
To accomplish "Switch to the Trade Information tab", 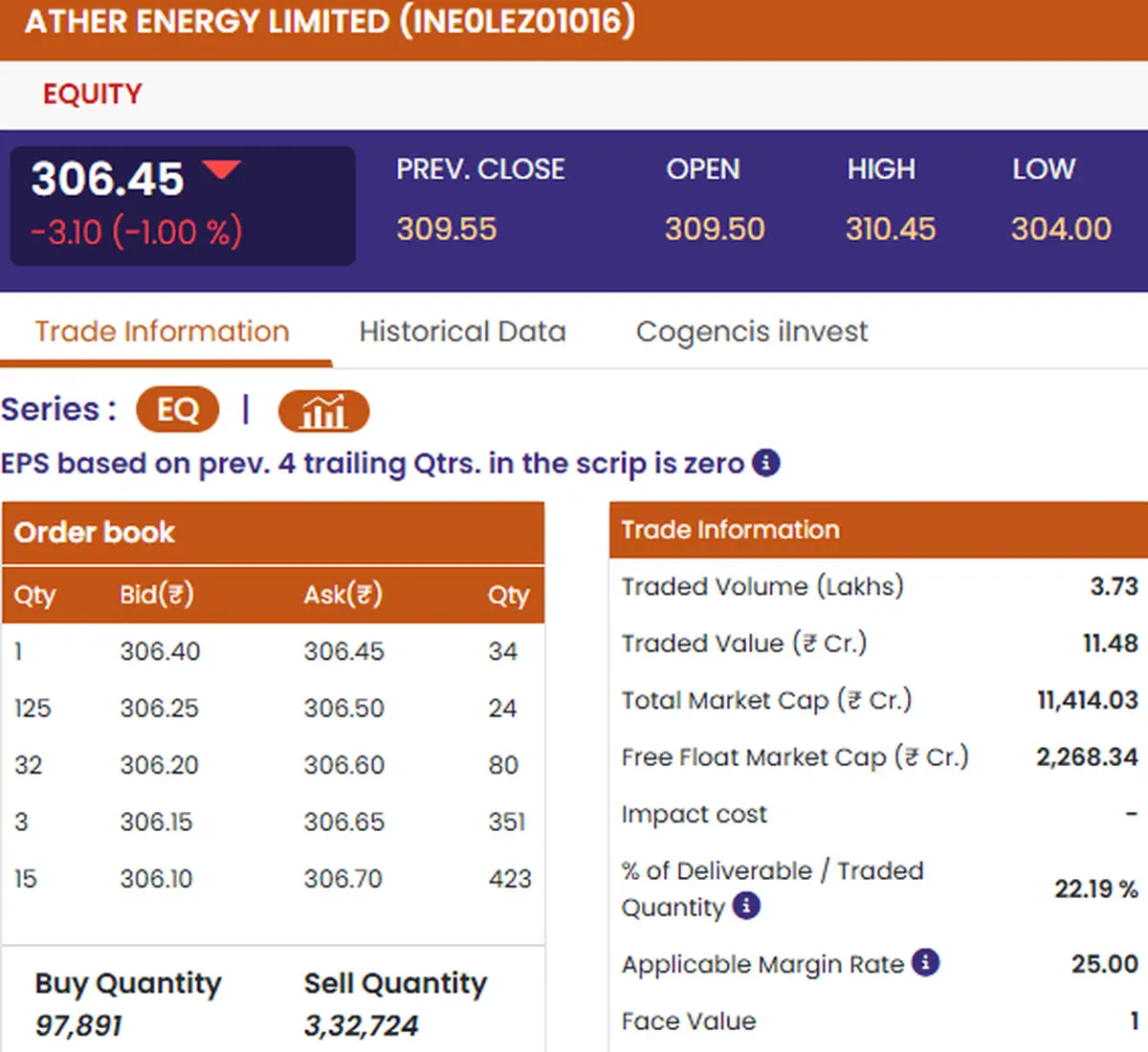I will point(163,332).
